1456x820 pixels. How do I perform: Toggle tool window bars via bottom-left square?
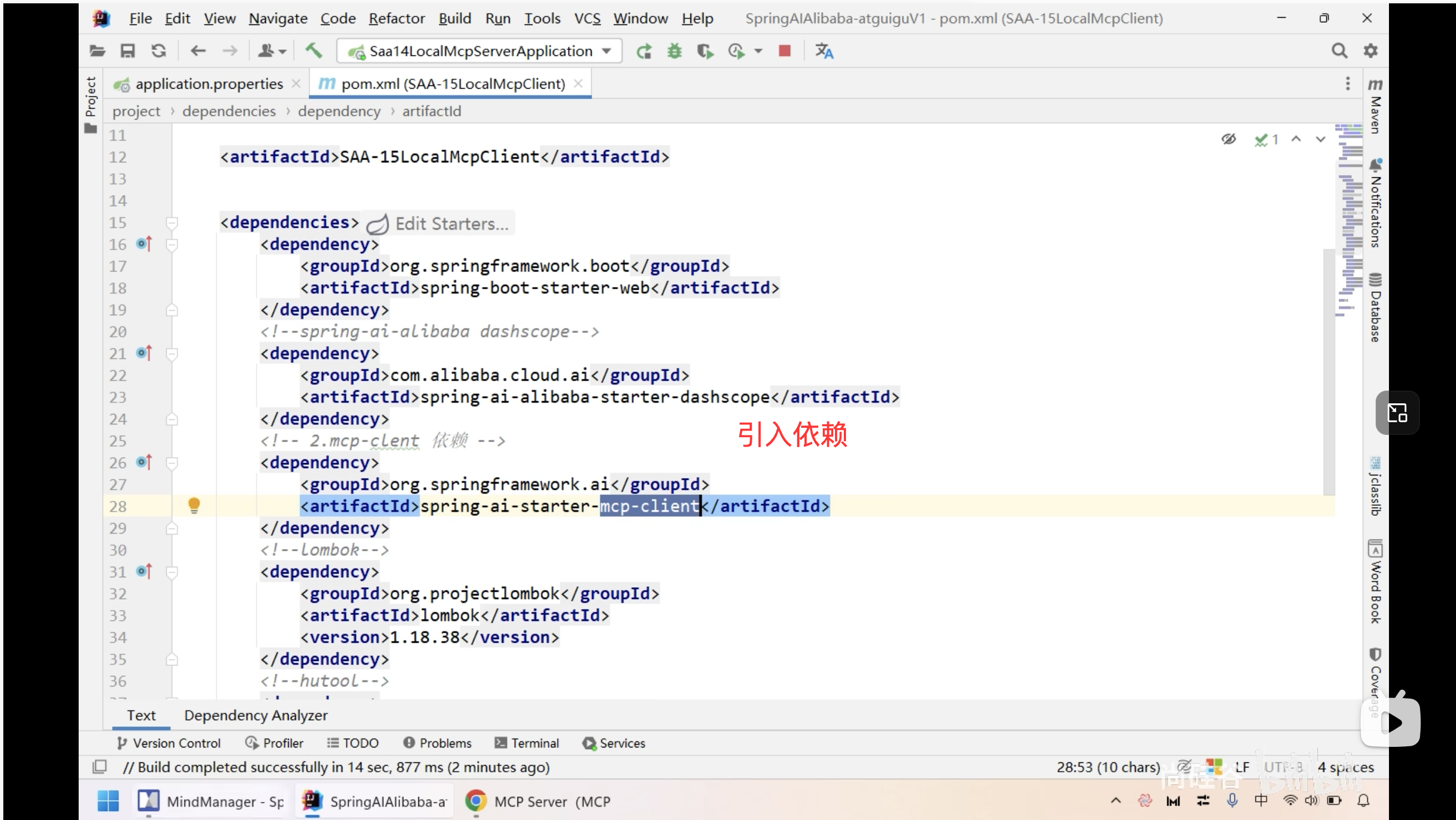(x=100, y=767)
